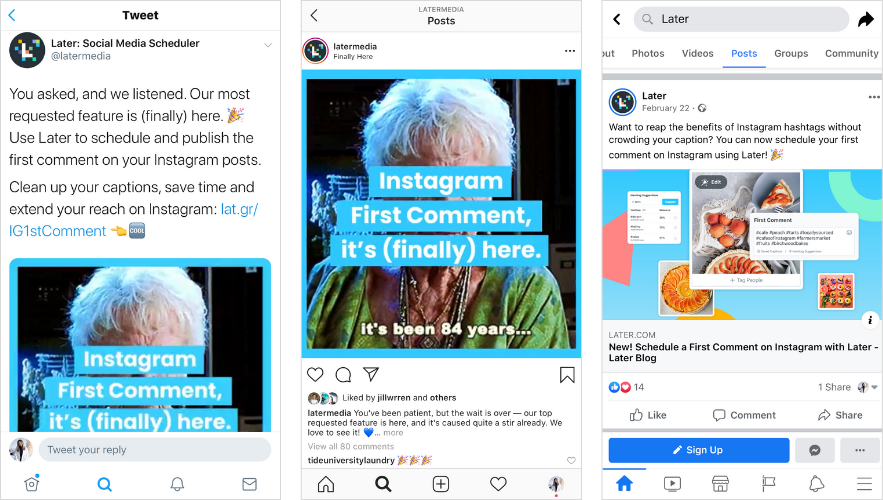883x500 pixels.
Task: Open Instagram post three-dot options menu
Action: pyautogui.click(x=570, y=51)
